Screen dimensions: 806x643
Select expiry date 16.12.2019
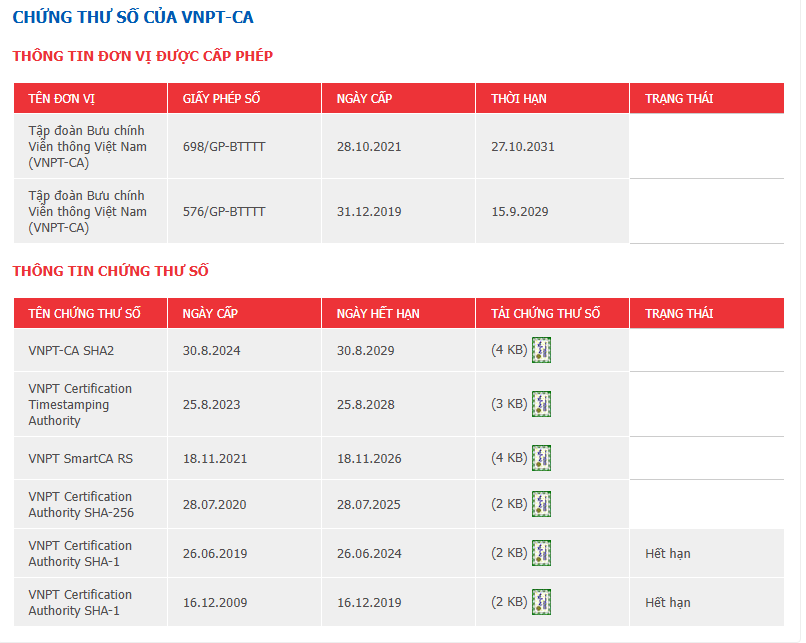pyautogui.click(x=369, y=602)
